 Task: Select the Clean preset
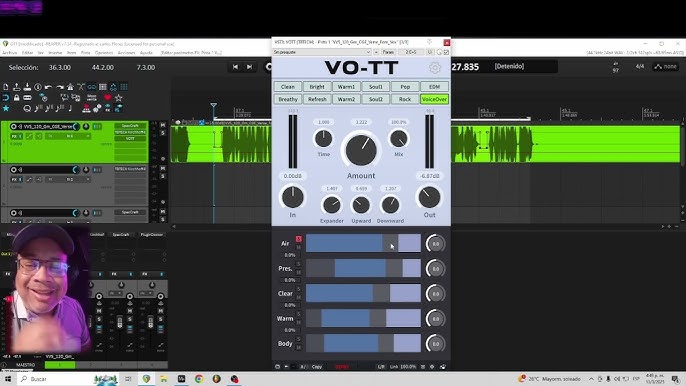[288, 87]
